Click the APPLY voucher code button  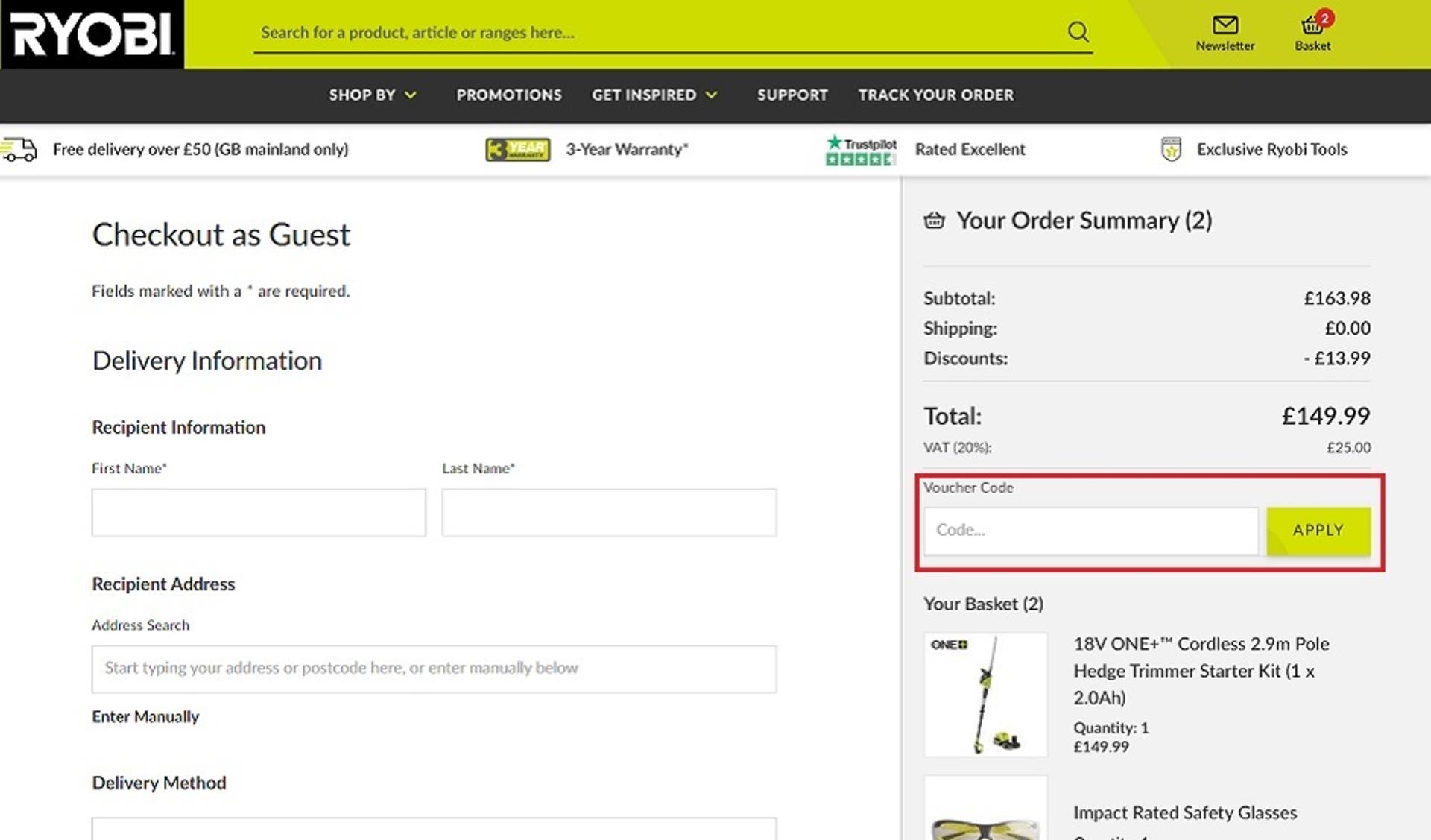click(1318, 529)
